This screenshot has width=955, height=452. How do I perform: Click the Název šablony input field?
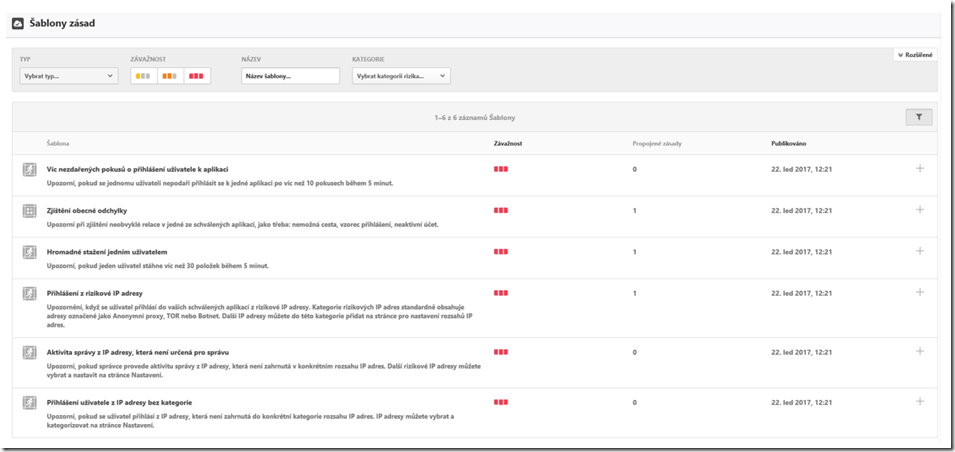(x=291, y=76)
